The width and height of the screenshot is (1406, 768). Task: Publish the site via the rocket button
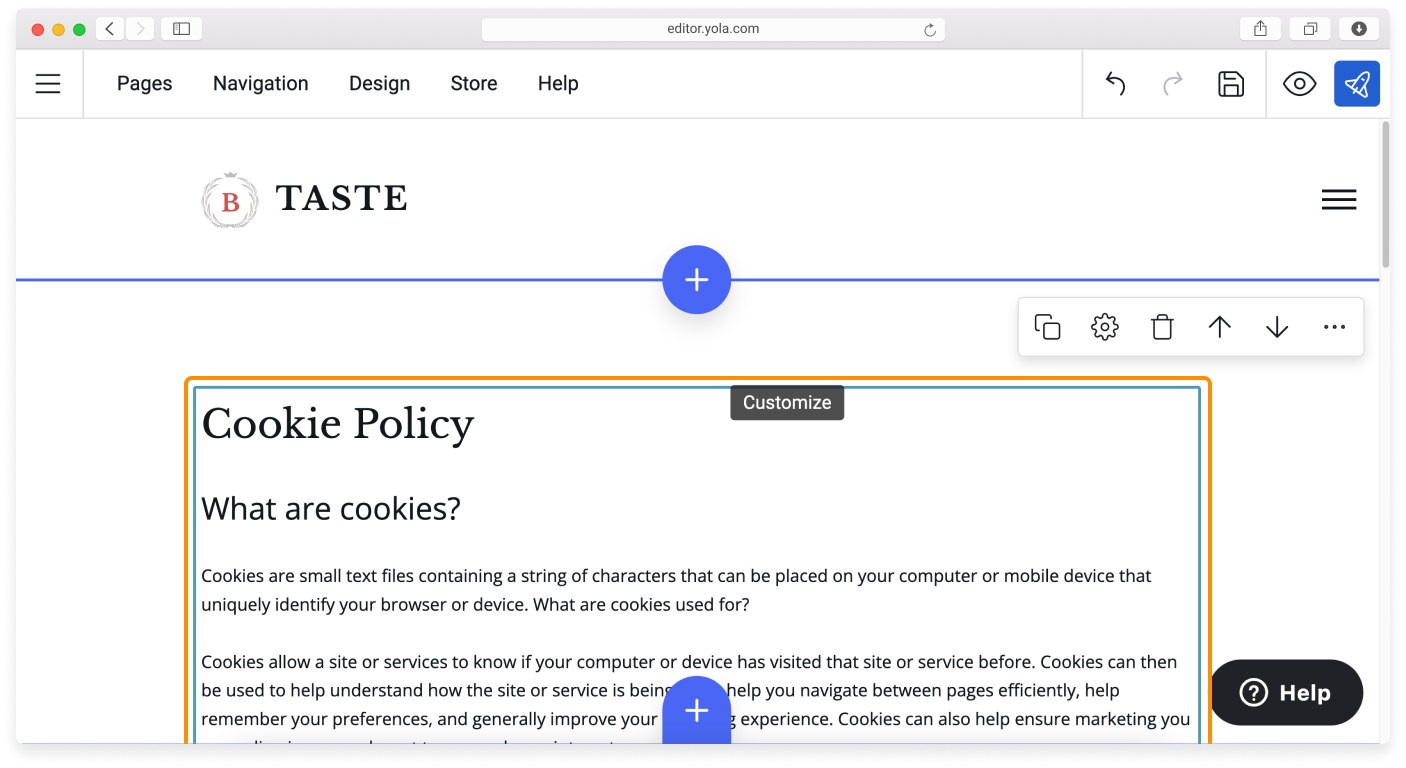1357,84
